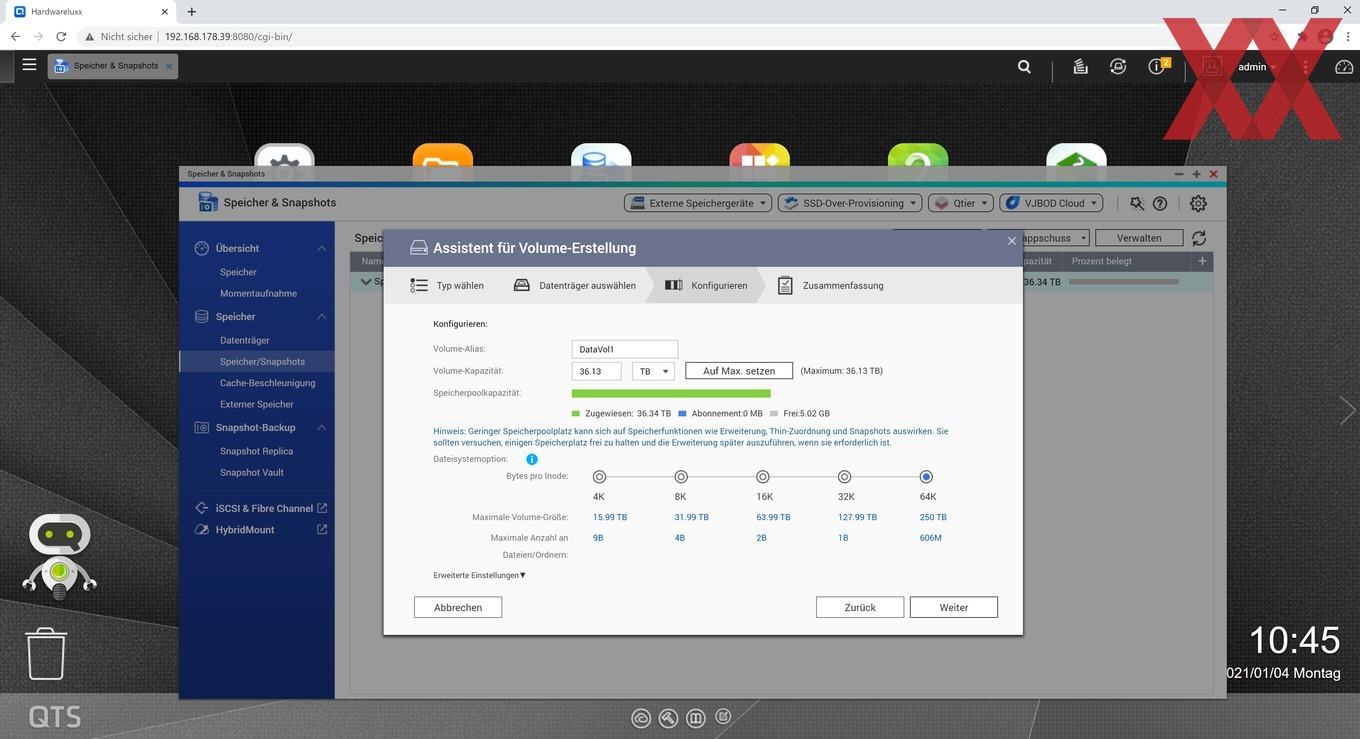Click the Prozent belegt usage bar

[x=1124, y=282]
